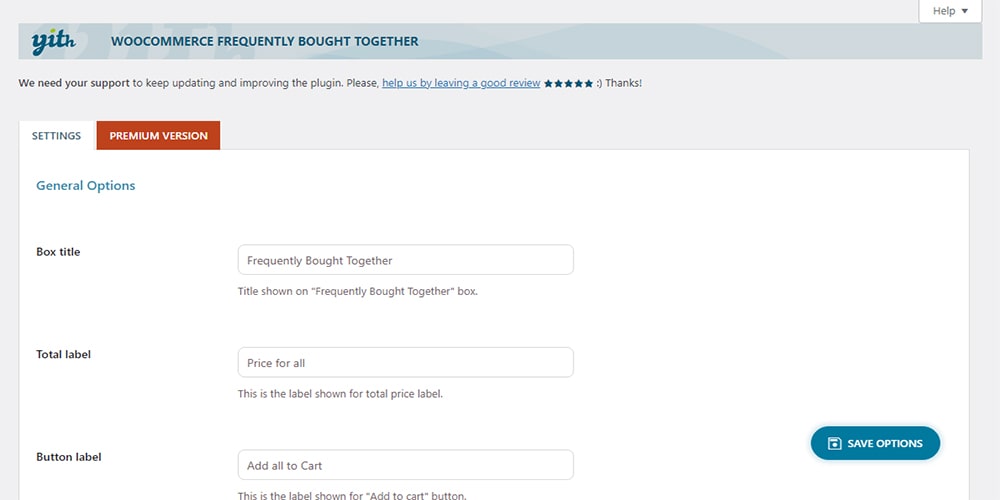1000x500 pixels.
Task: Focus the Box title input field
Action: (x=406, y=260)
